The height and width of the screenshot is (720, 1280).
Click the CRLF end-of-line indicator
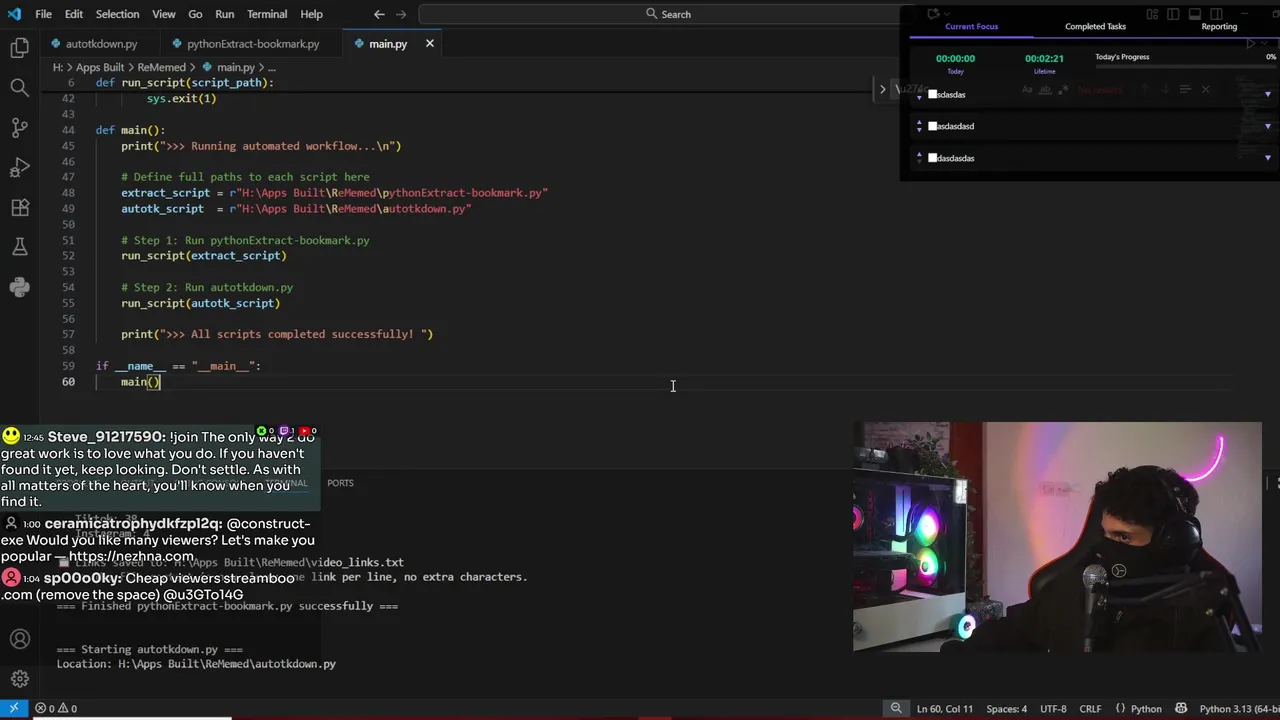point(1089,708)
